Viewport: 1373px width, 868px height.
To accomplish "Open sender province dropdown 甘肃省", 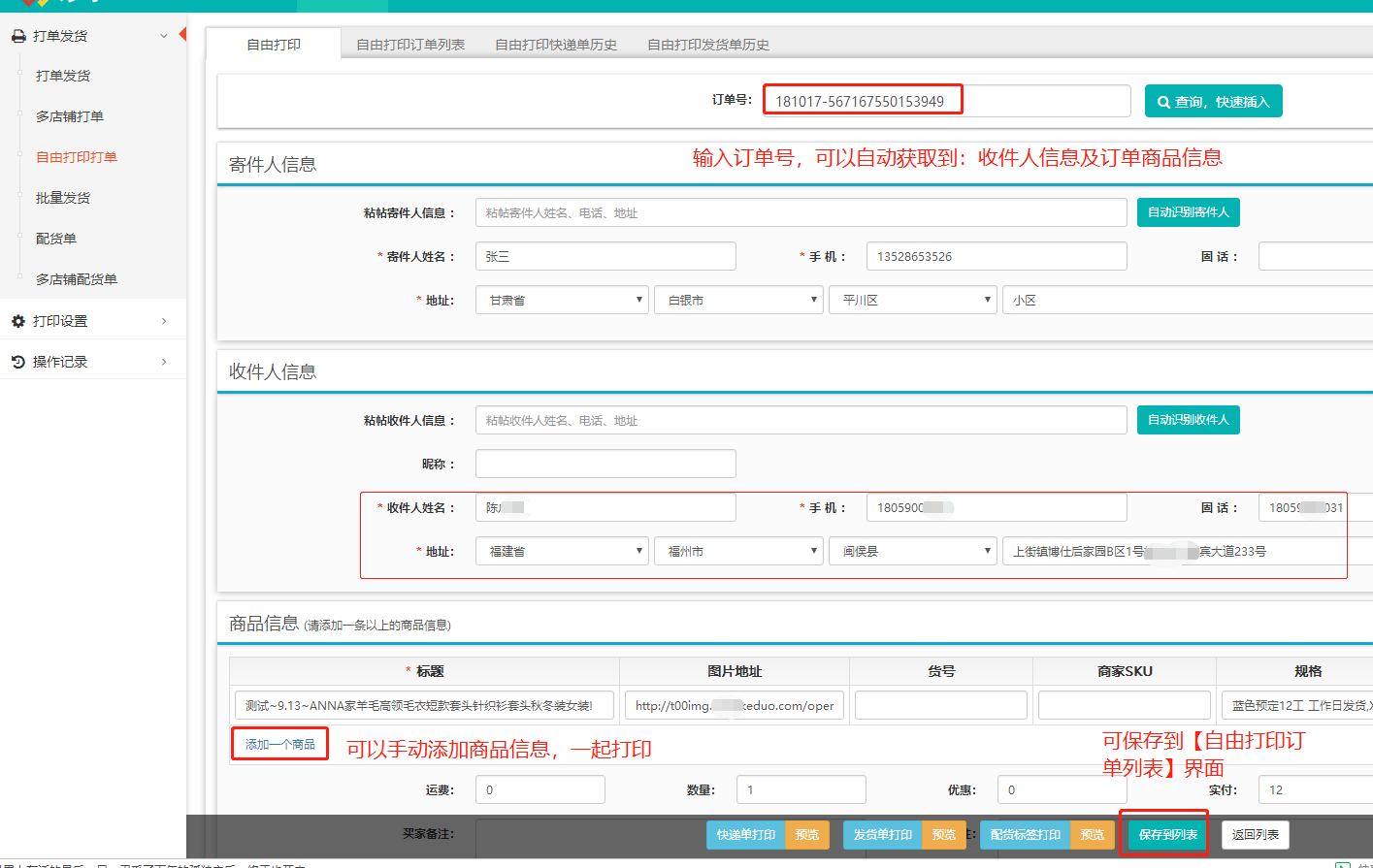I will point(563,300).
